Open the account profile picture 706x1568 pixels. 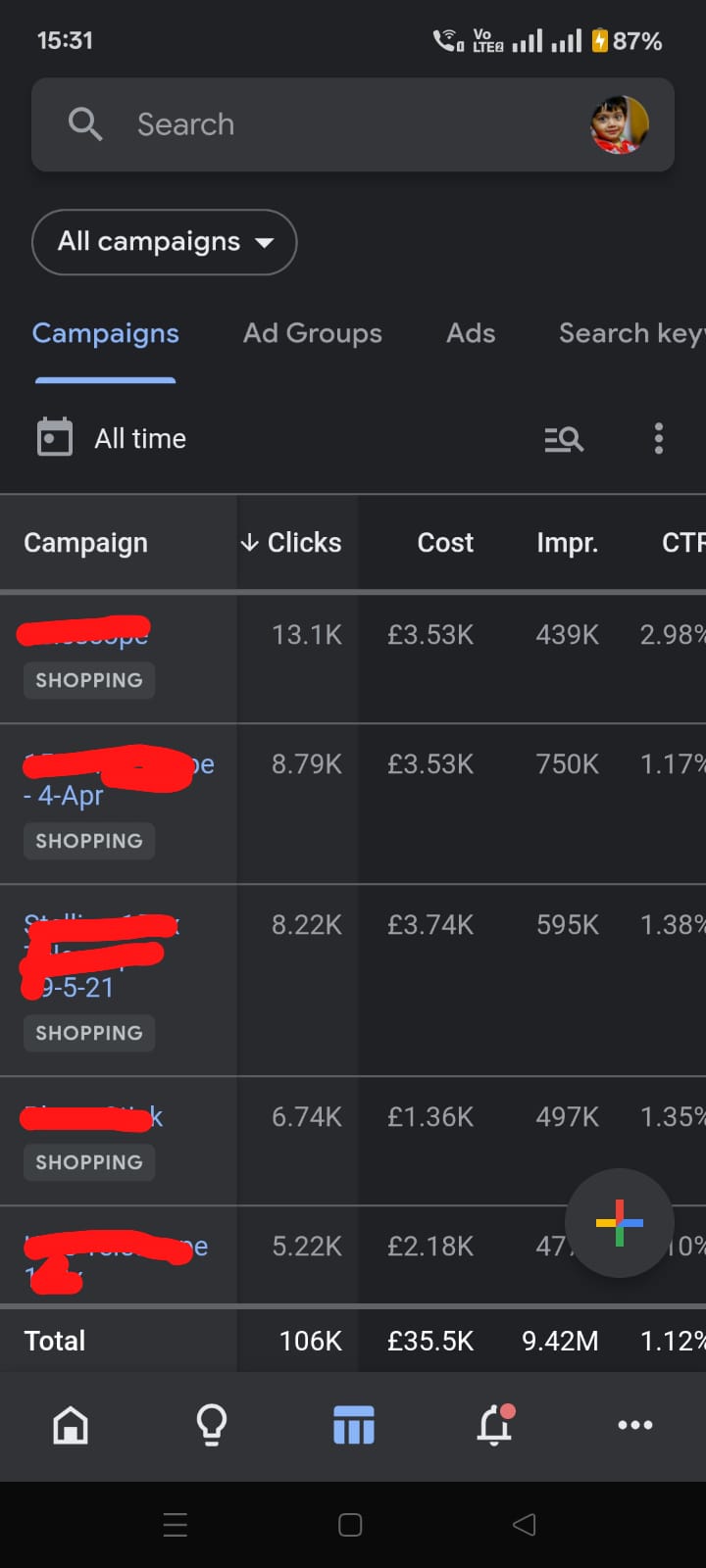click(619, 124)
